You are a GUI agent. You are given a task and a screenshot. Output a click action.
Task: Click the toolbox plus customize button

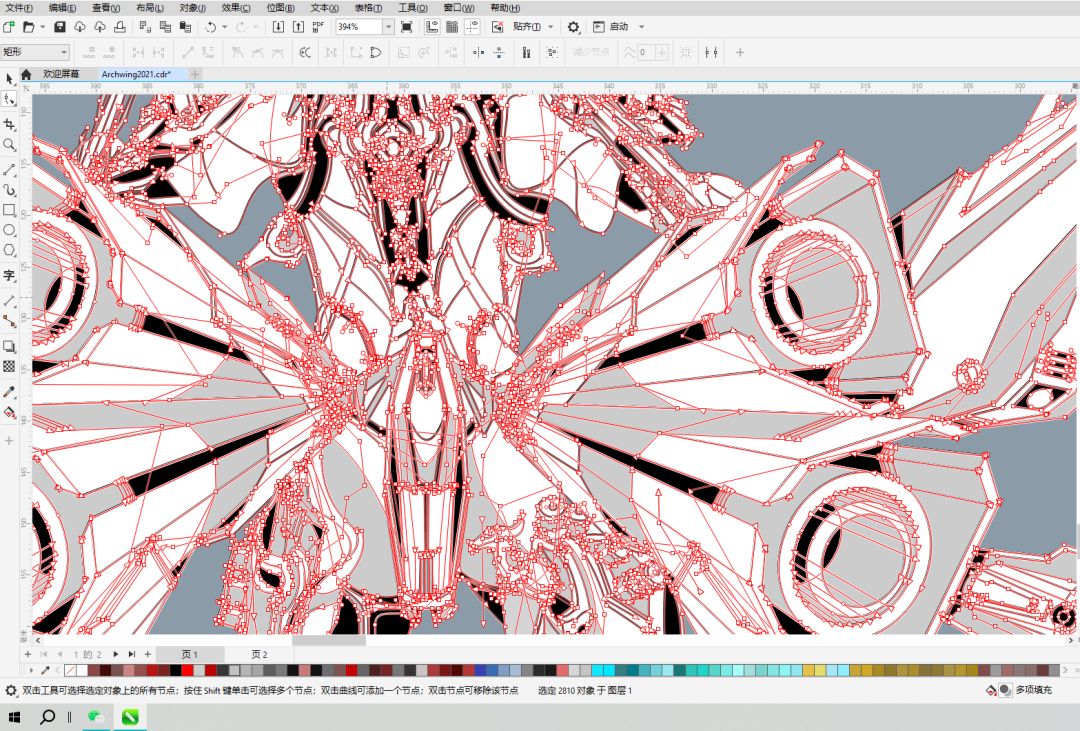click(x=9, y=440)
